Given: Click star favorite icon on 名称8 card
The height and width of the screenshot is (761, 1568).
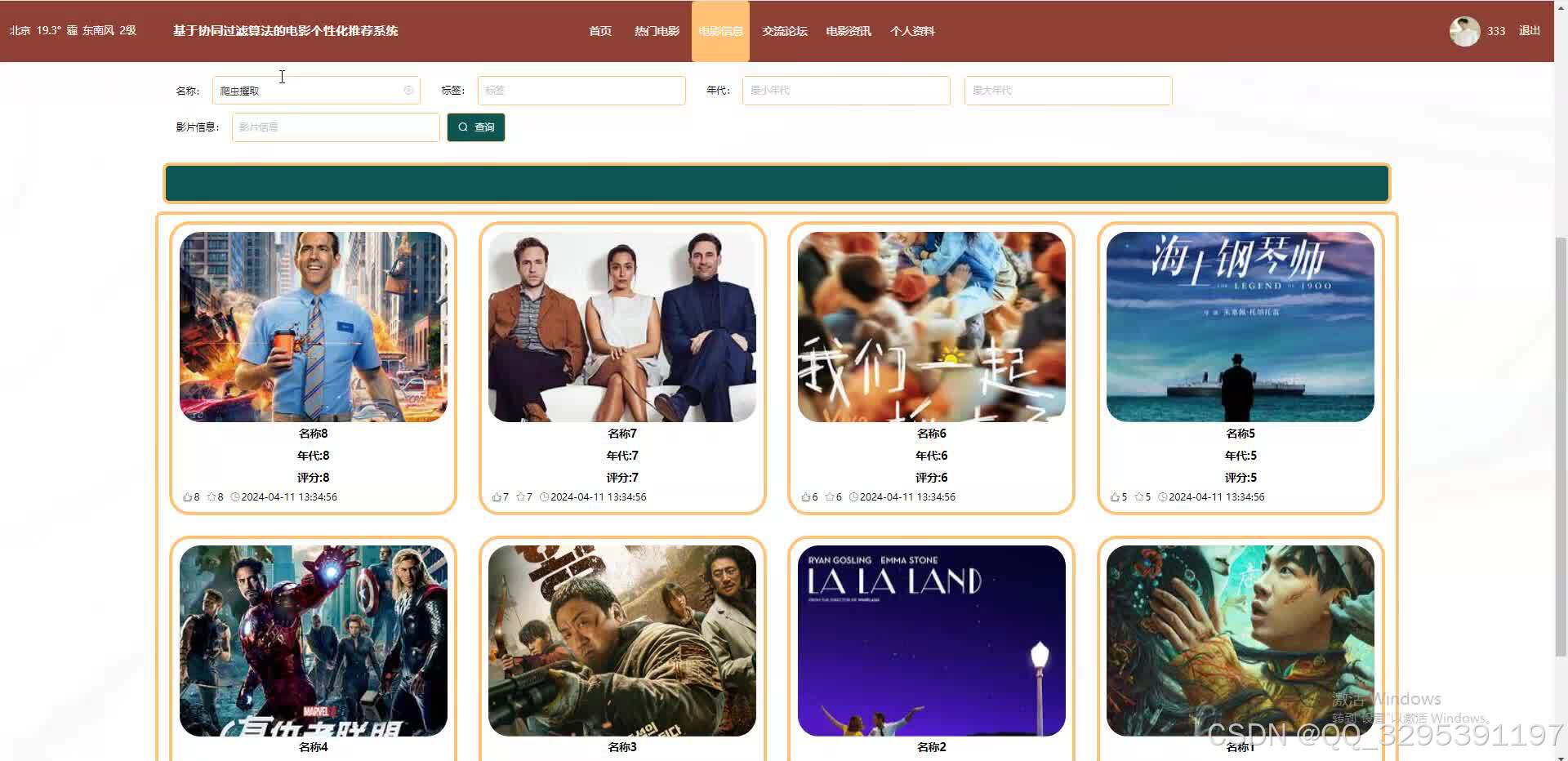Looking at the screenshot, I should (x=212, y=496).
